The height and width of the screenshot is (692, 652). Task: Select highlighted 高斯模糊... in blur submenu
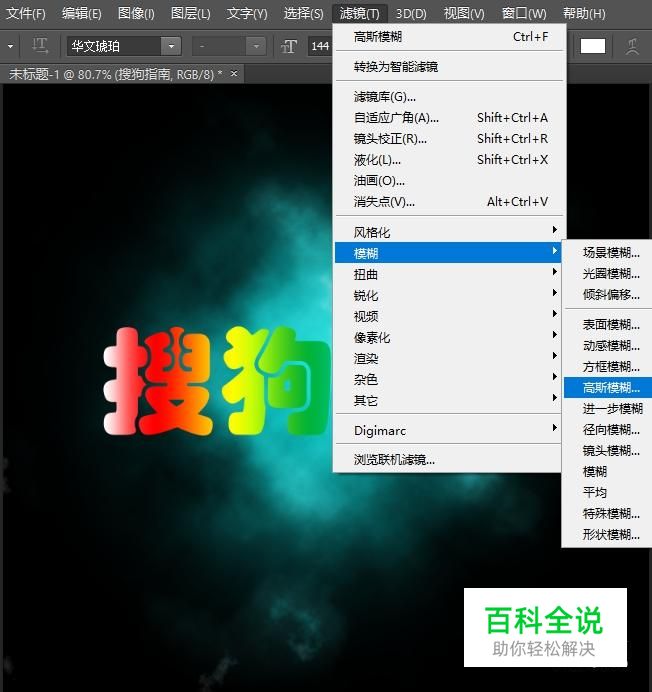608,387
